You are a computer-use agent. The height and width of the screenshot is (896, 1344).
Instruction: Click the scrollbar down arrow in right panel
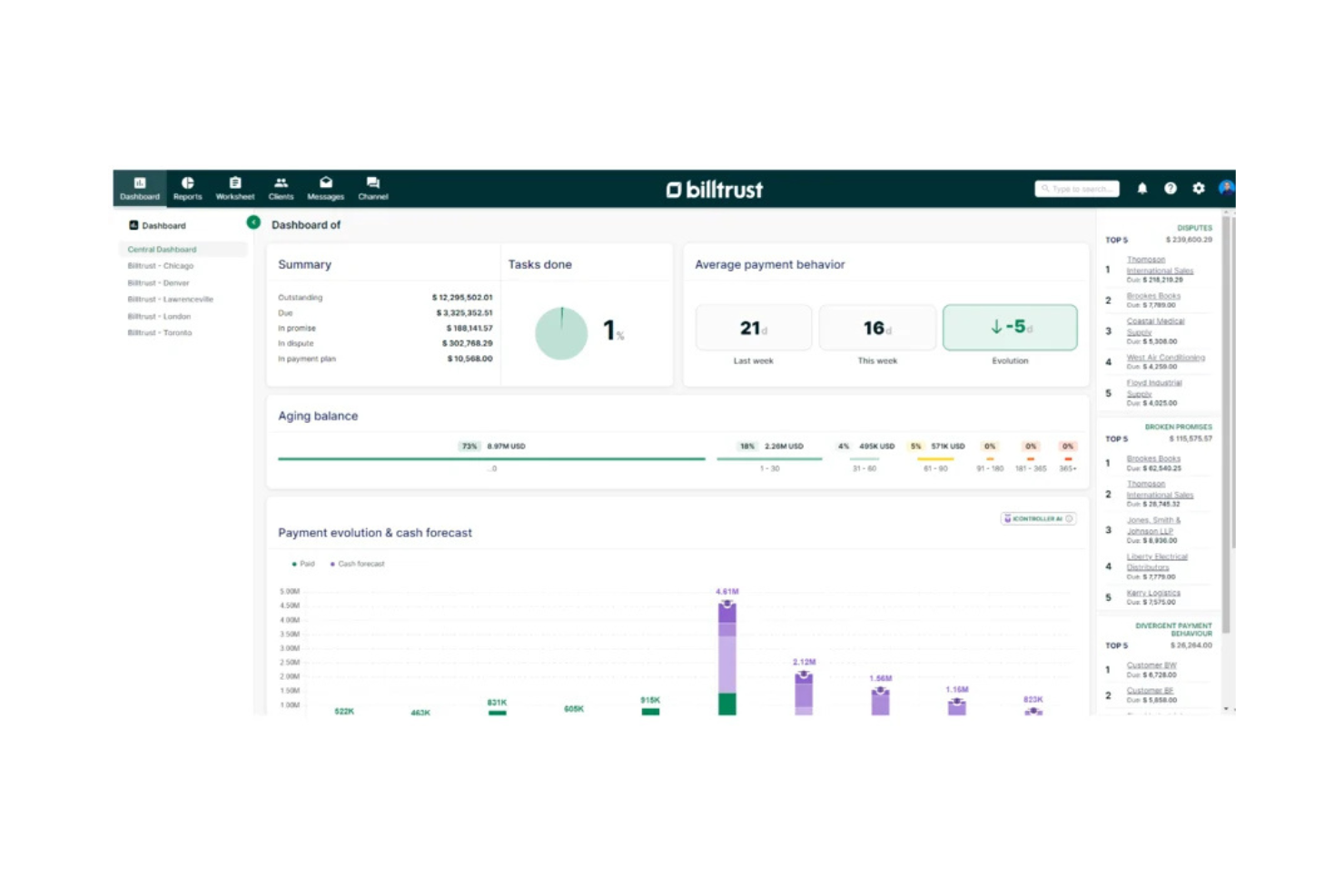(x=1226, y=709)
